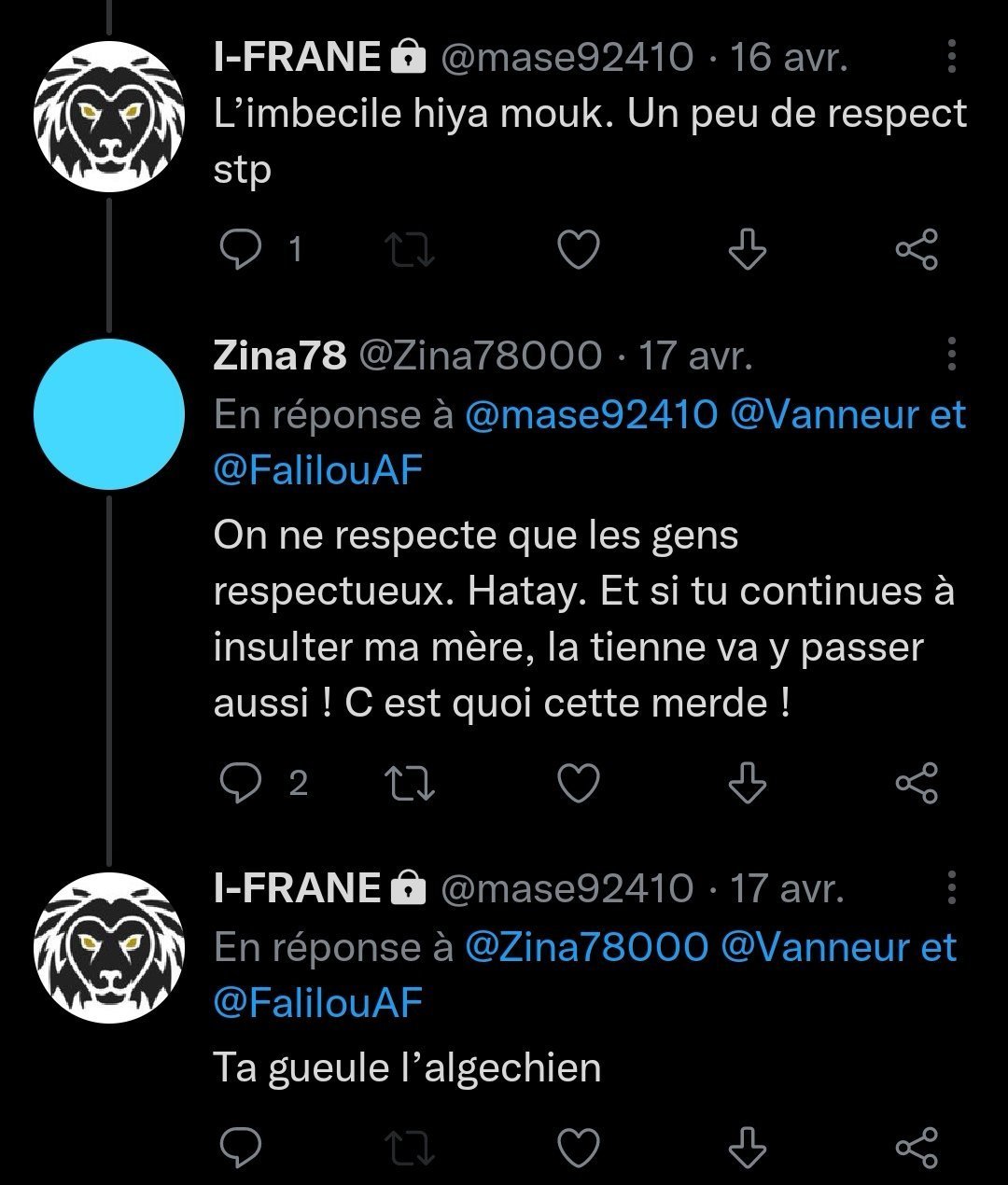Open more options on first I-FRANE tweet
The image size is (1008, 1185).
(x=951, y=57)
